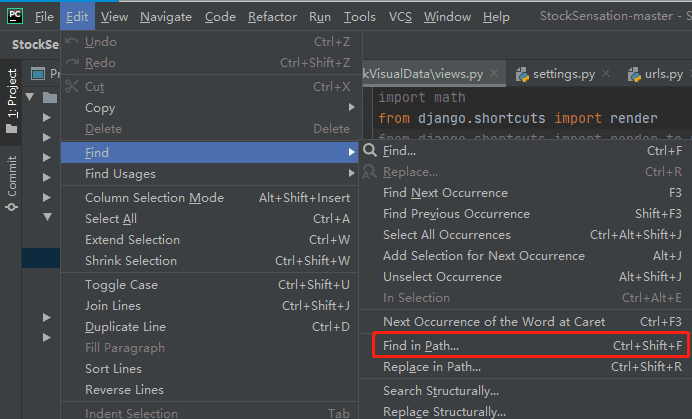Click the PyCharm logo icon

point(14,16)
